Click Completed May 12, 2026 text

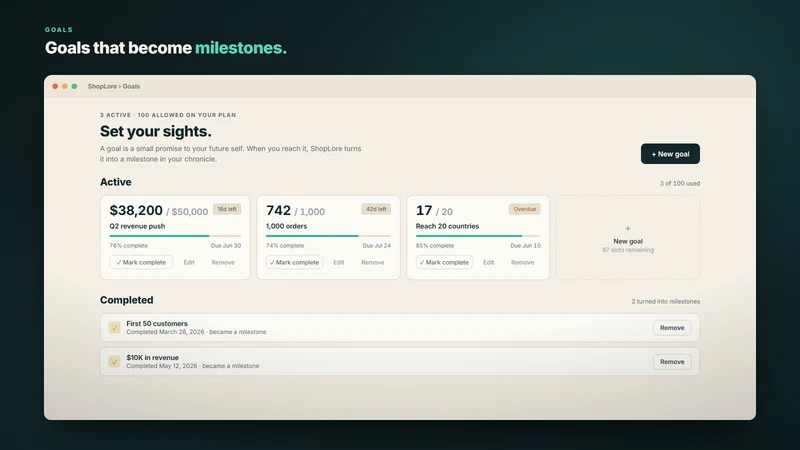coord(162,366)
